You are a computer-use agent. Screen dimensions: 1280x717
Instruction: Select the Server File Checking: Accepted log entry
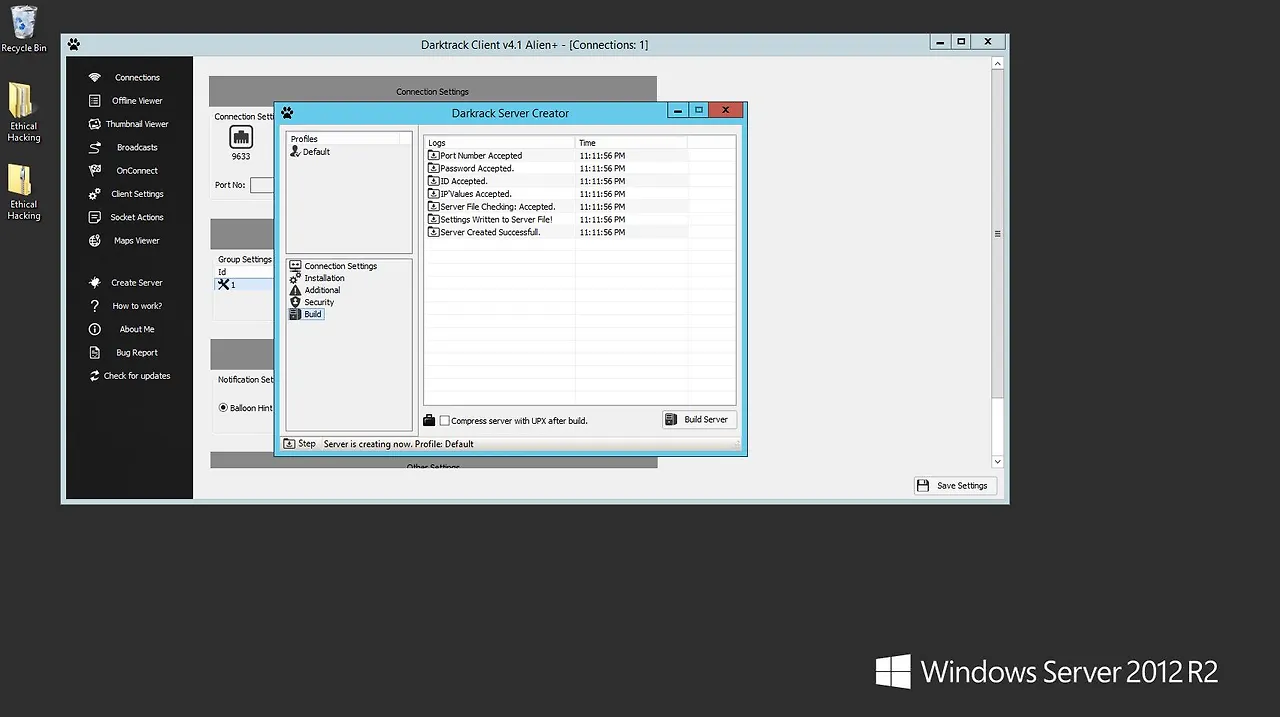click(498, 207)
